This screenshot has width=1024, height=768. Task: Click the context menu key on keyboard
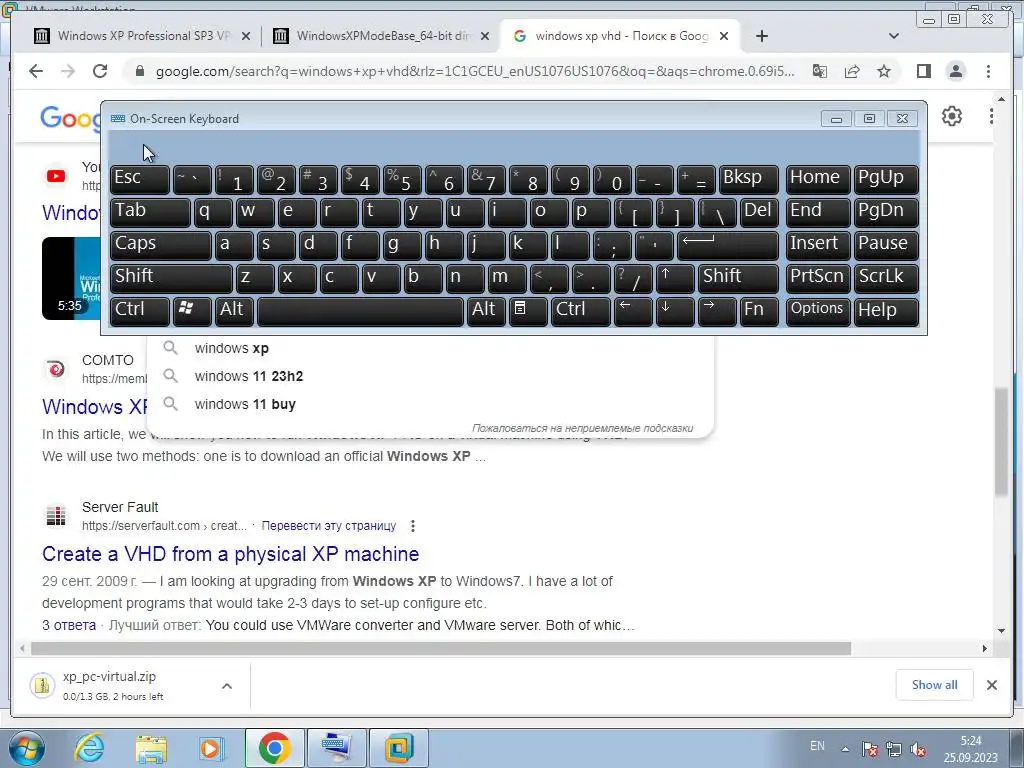pyautogui.click(x=528, y=310)
